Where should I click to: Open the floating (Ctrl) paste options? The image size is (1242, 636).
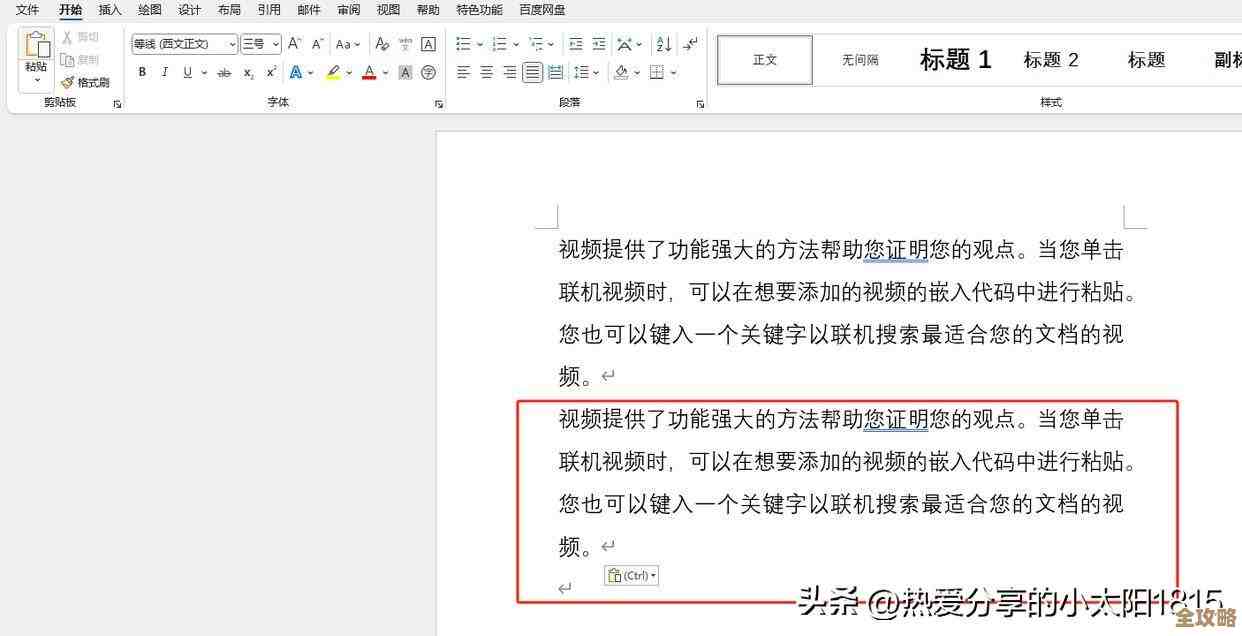[630, 575]
